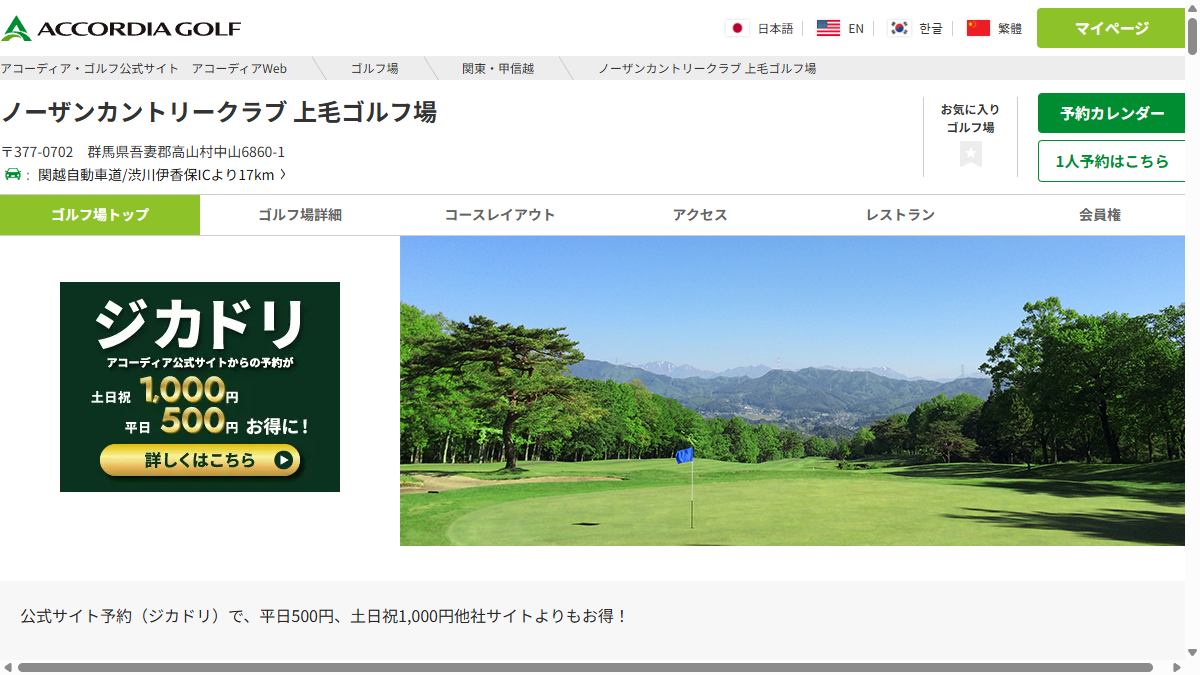The image size is (1200, 675).
Task: Select the レストラン tab
Action: (900, 215)
